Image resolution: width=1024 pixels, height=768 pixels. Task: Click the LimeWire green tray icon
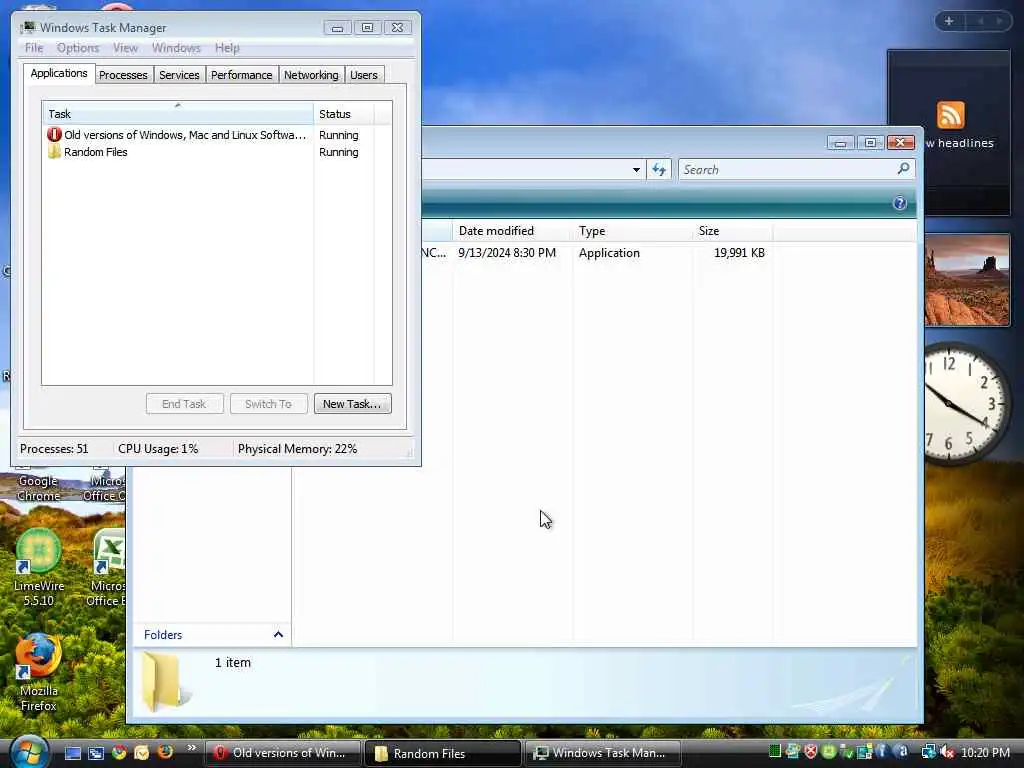click(829, 752)
